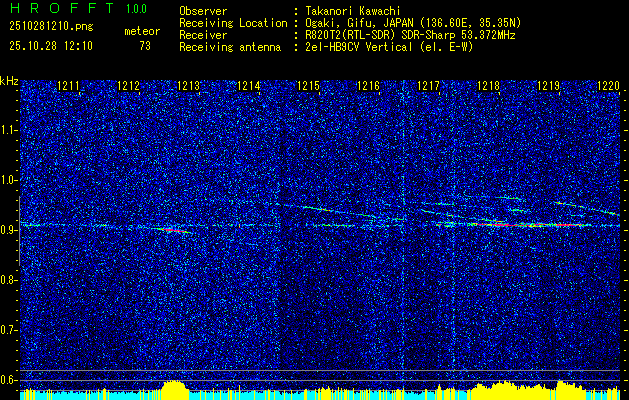Screen dimensions: 629x400
Task: Select the filename 2510281210.png
Action: pyautogui.click(x=51, y=27)
